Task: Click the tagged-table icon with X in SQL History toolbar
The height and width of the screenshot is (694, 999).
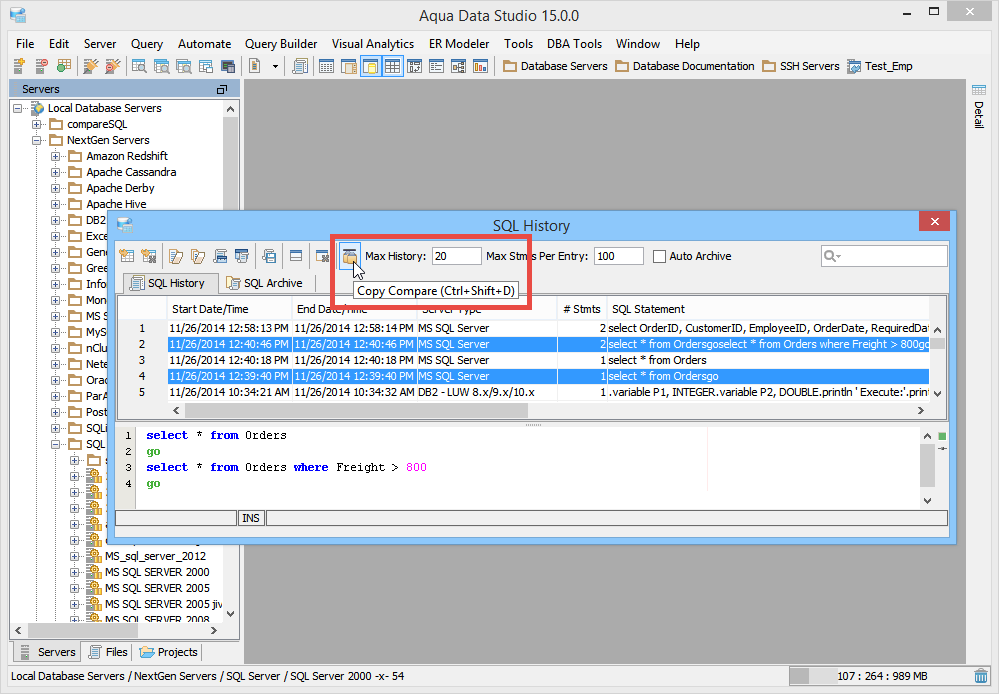Action: click(149, 256)
